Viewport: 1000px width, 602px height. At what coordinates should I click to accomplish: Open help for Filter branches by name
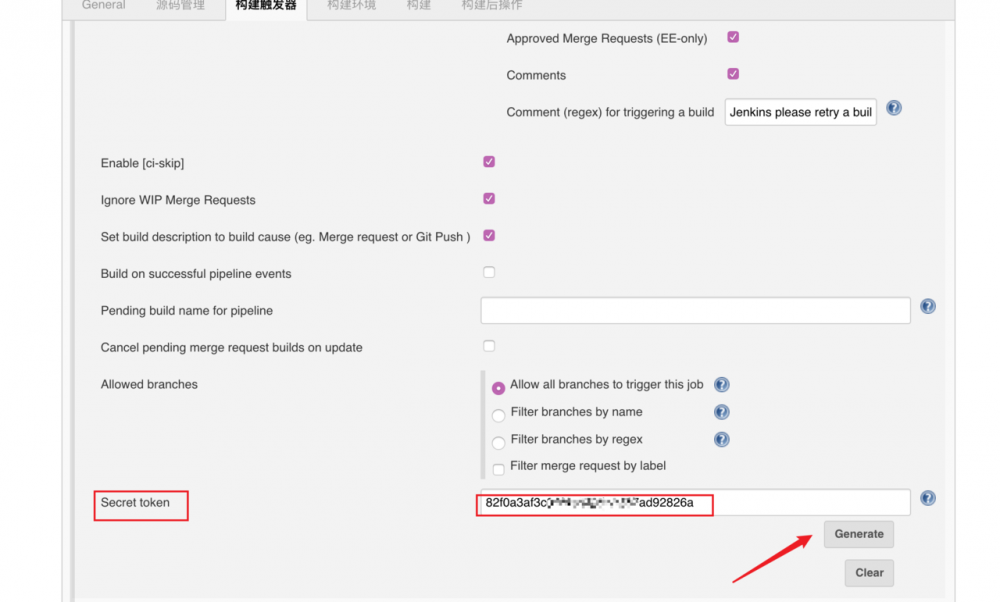tap(722, 411)
